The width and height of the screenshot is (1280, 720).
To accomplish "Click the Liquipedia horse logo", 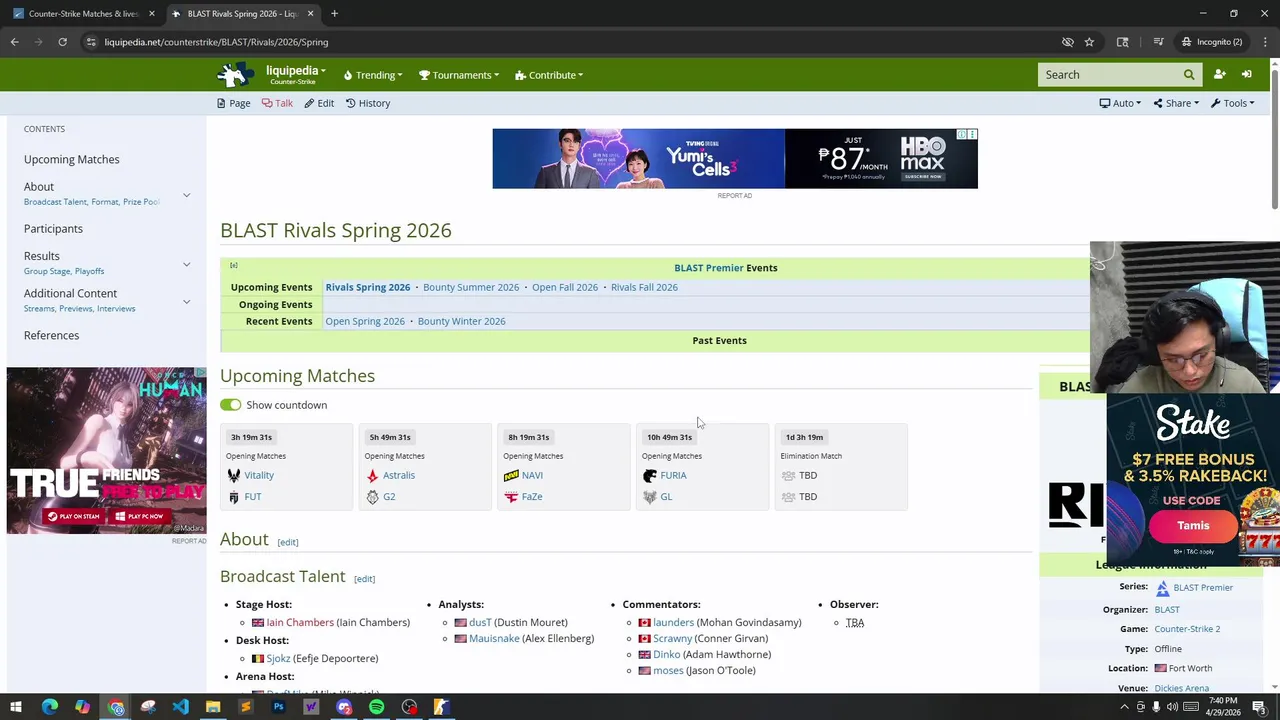I will tap(236, 74).
